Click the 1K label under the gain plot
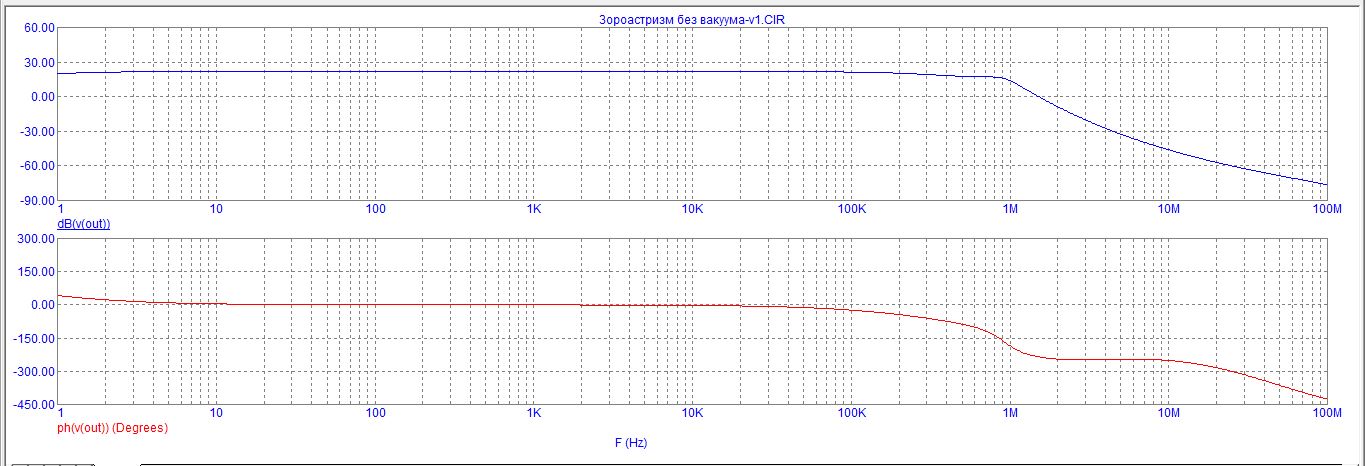This screenshot has width=1365, height=466. tap(533, 209)
